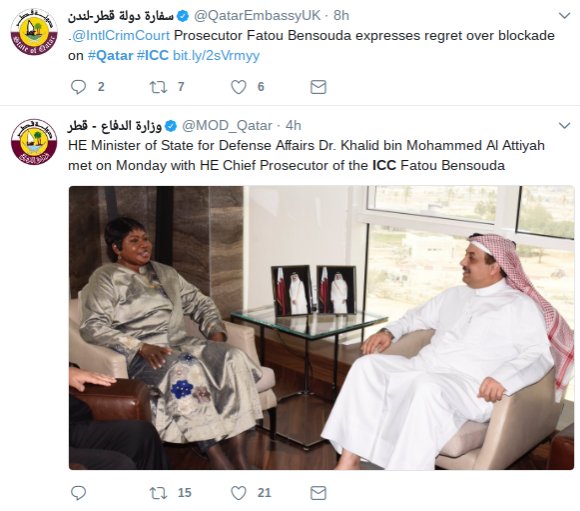Open the @QatarEmbassyUK handle
Image resolution: width=580 pixels, height=511 pixels.
(257, 16)
